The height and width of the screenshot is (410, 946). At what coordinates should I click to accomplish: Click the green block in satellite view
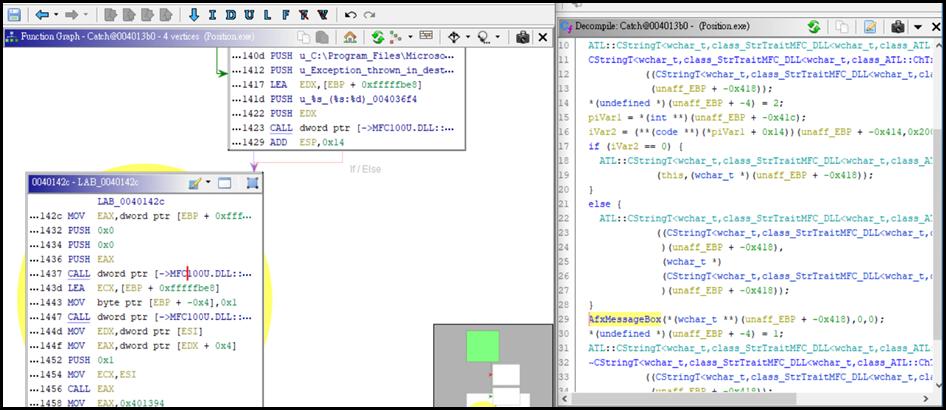[483, 346]
